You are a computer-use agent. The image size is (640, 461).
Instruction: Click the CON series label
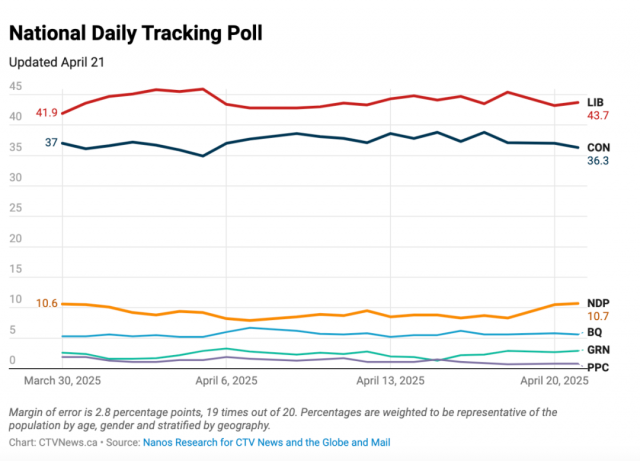coord(598,147)
